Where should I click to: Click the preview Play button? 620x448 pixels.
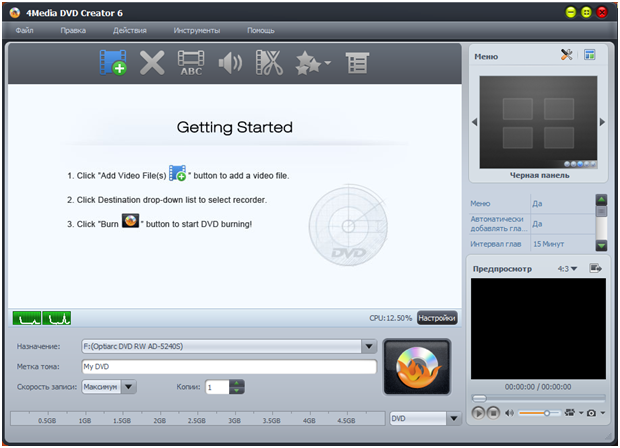[478, 413]
